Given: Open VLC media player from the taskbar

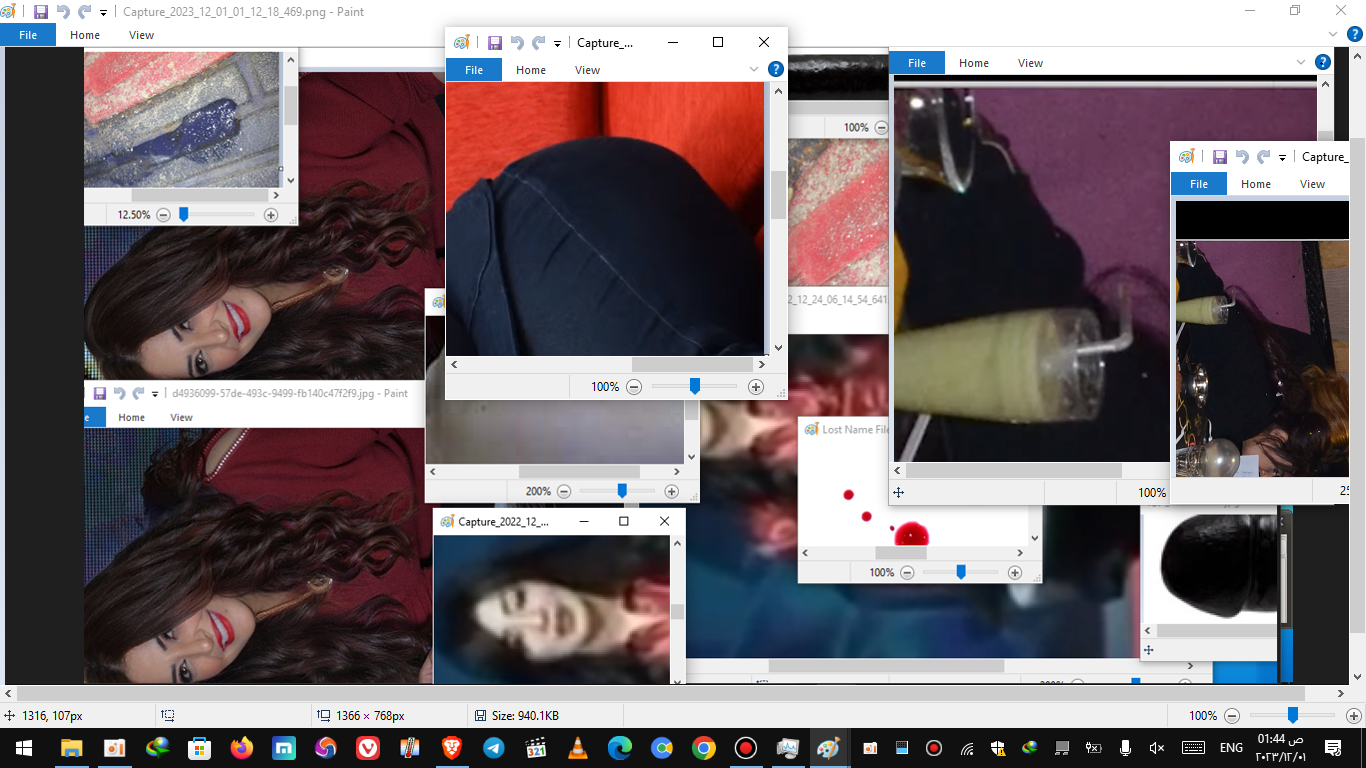Looking at the screenshot, I should tap(578, 748).
